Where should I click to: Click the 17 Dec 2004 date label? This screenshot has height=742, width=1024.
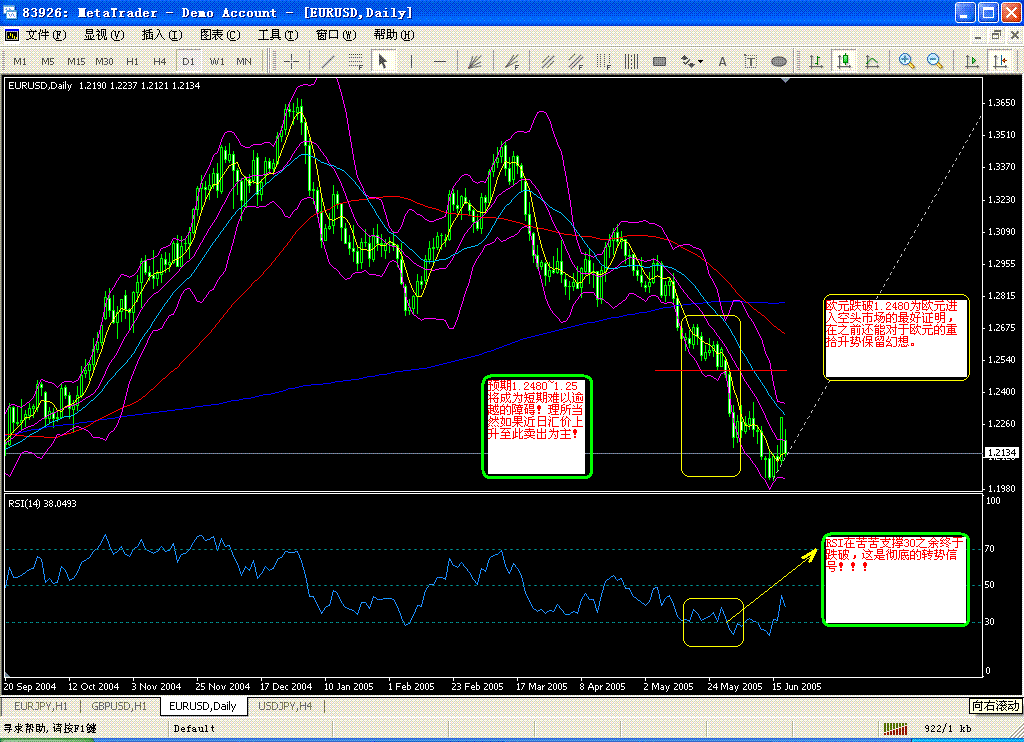[286, 686]
